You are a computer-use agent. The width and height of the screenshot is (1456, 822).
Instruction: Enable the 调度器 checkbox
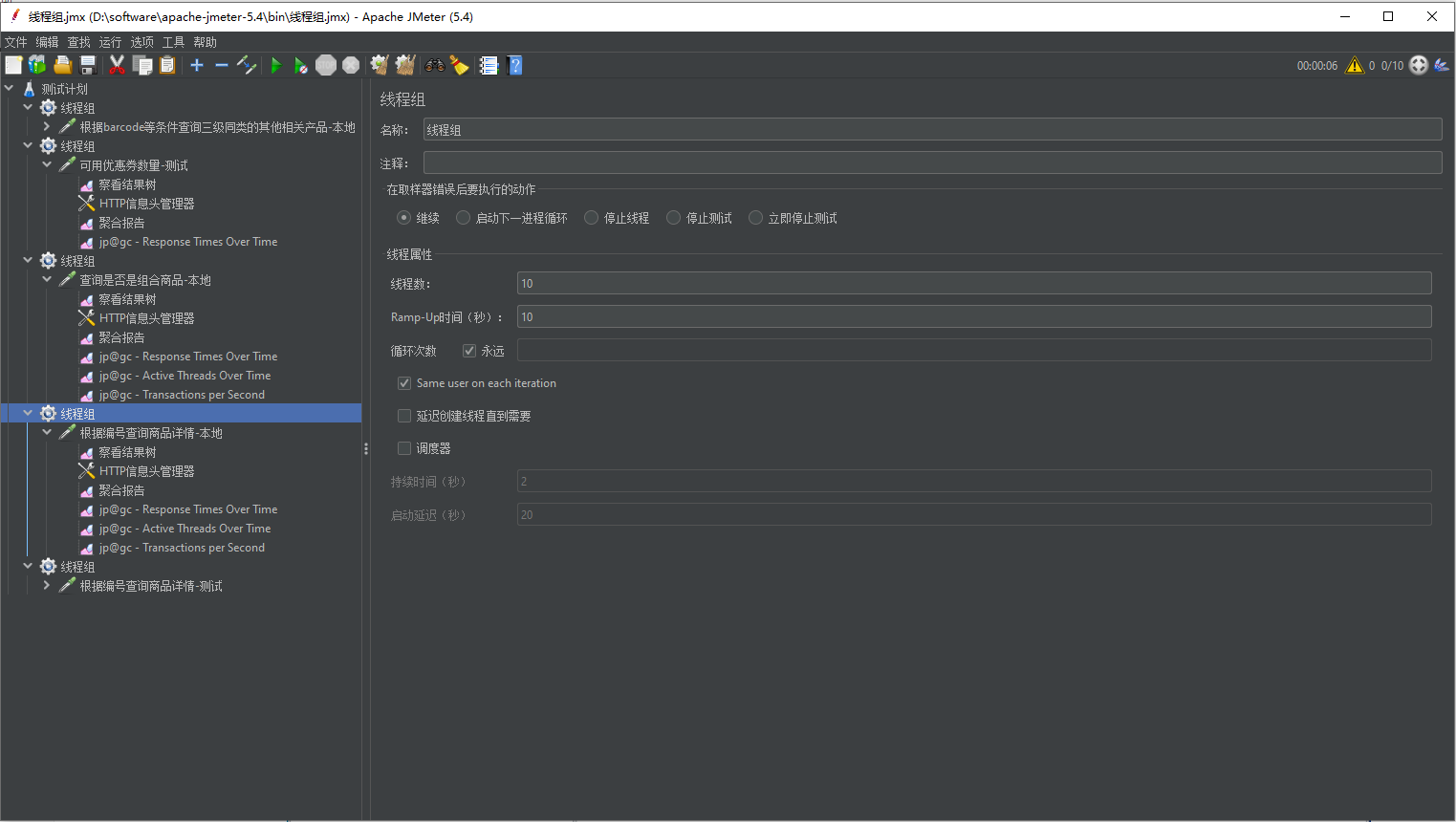tap(404, 448)
